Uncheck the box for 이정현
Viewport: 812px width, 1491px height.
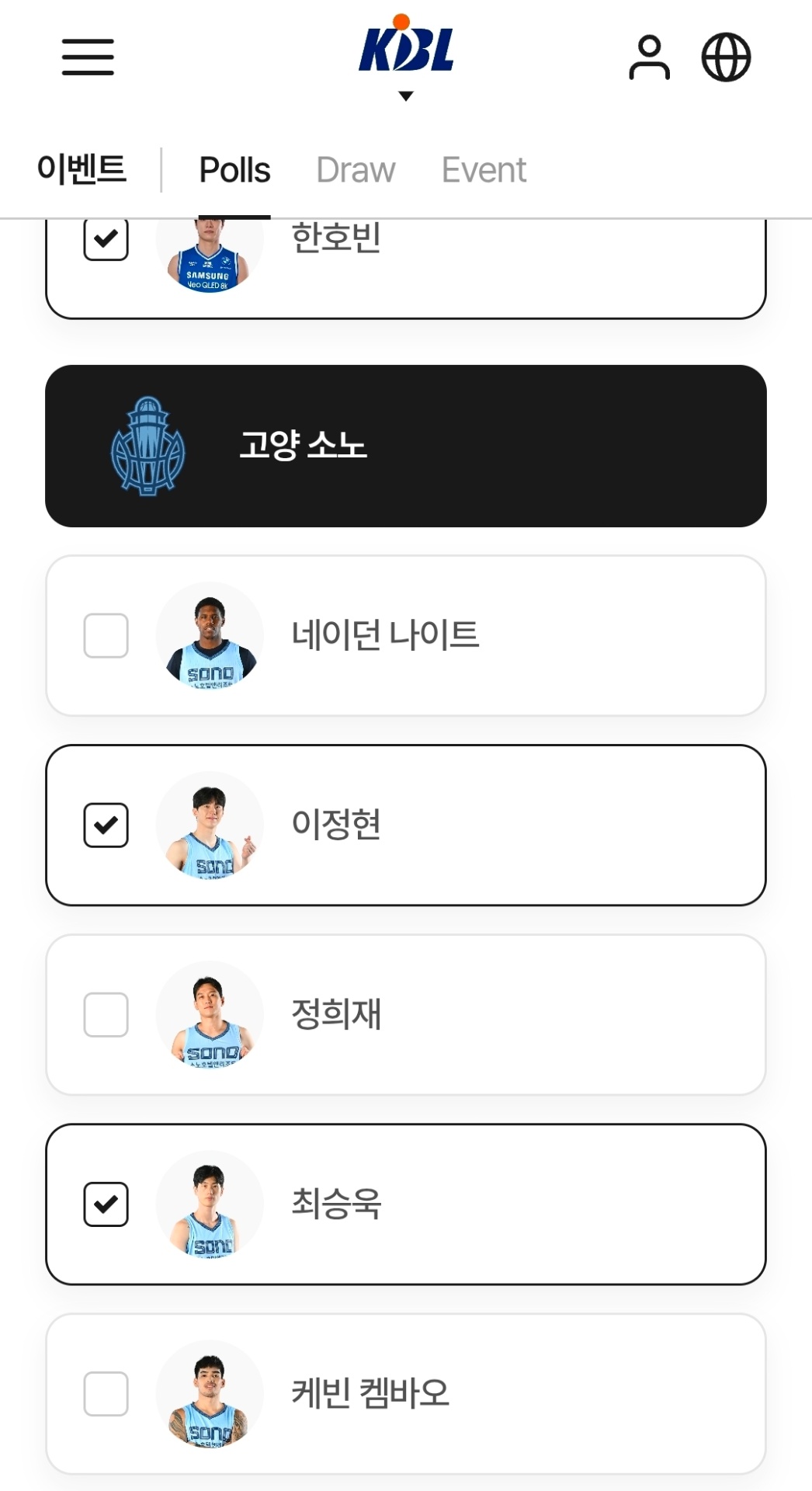click(106, 825)
